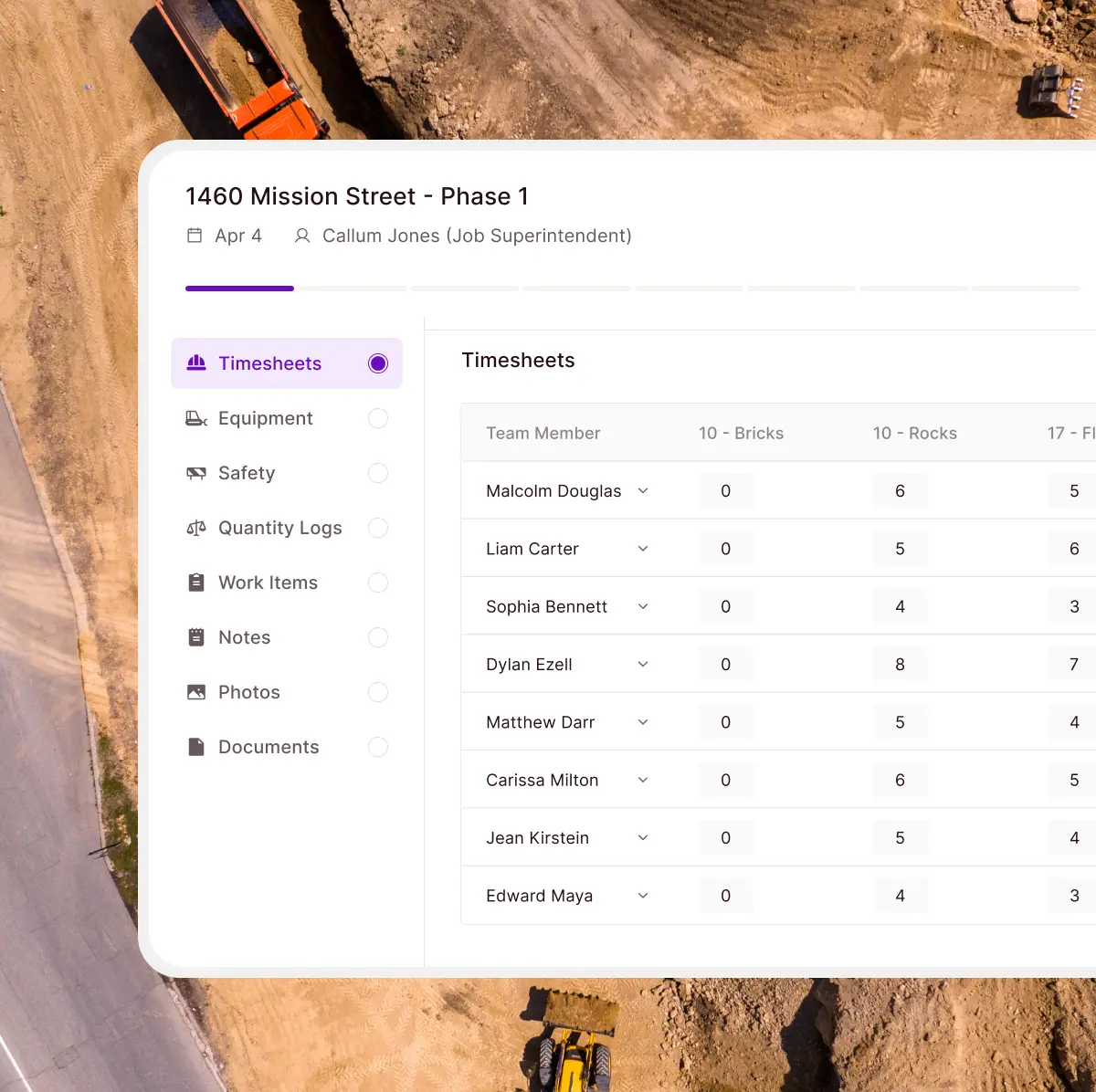Click the Apr 4 date text
The image size is (1096, 1092).
[238, 236]
